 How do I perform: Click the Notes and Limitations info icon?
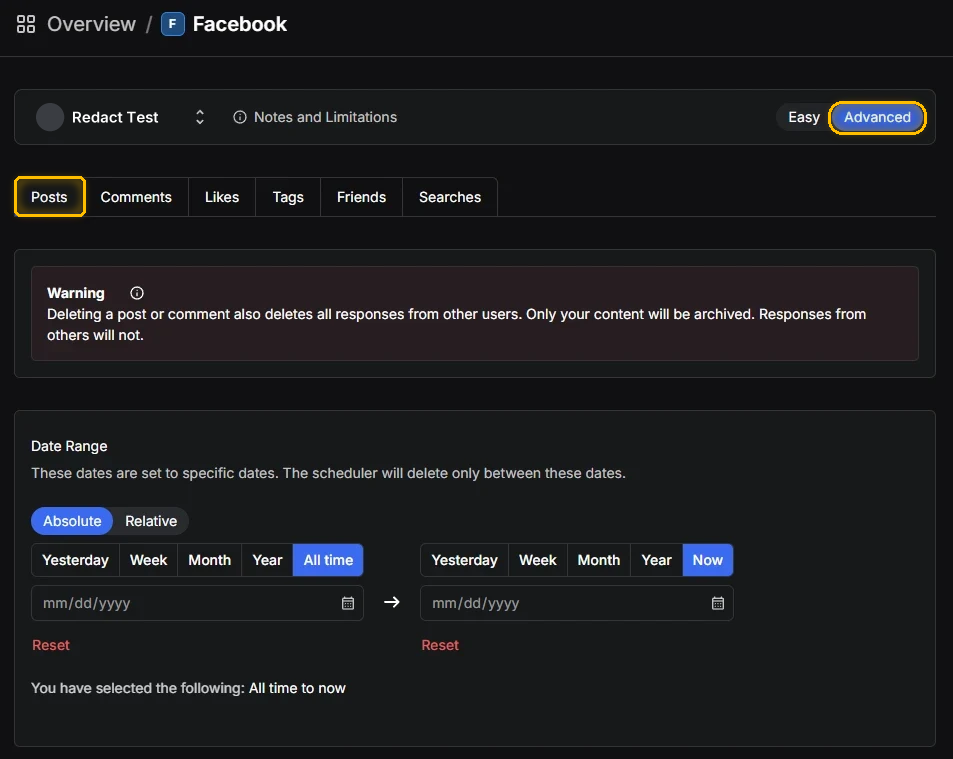pos(240,117)
